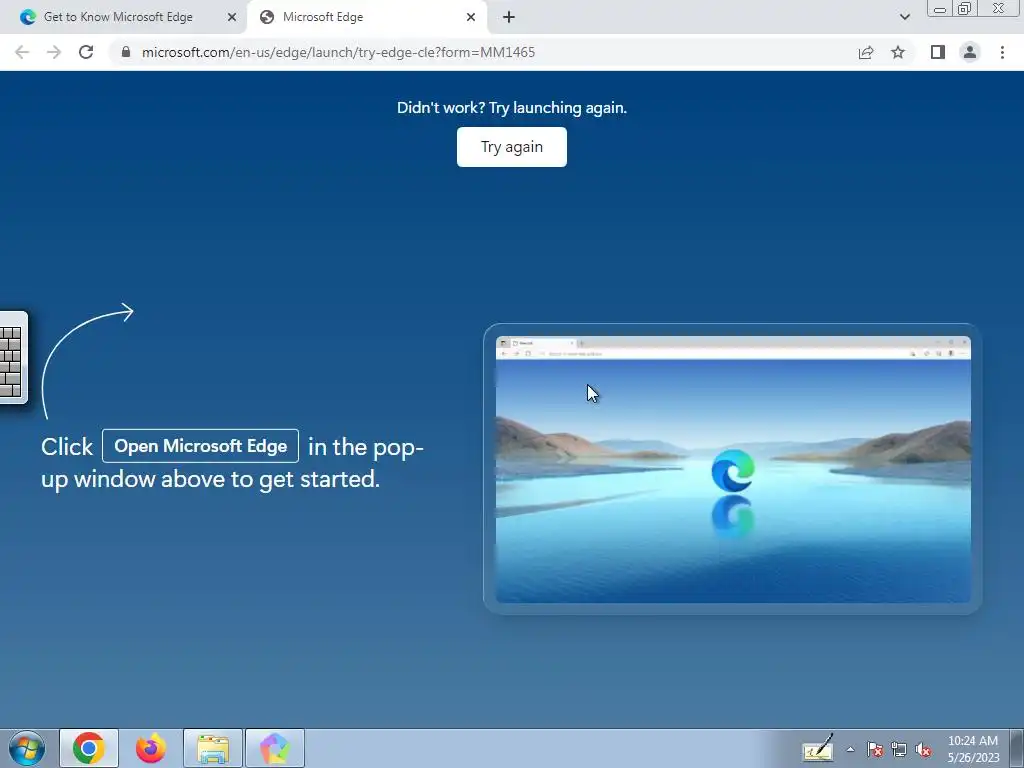Show hidden system tray icons

850,749
